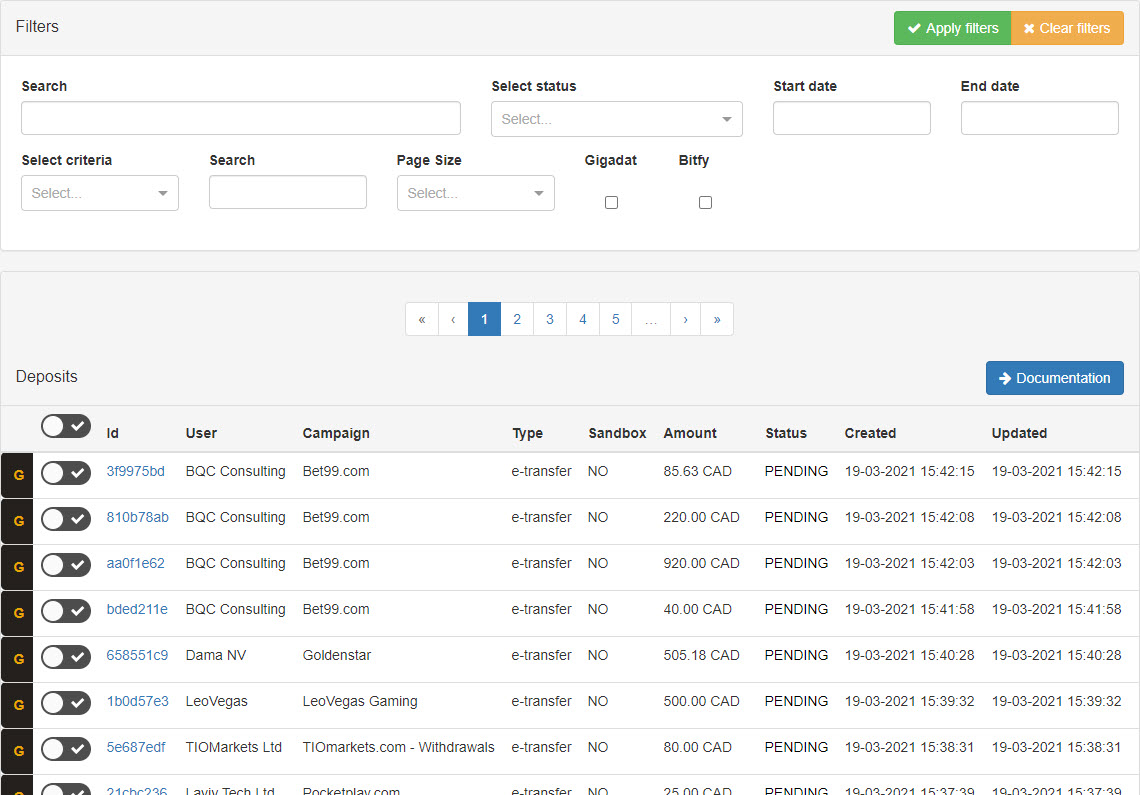Click the 'TIOMarkets Ltd' user cell

point(233,746)
